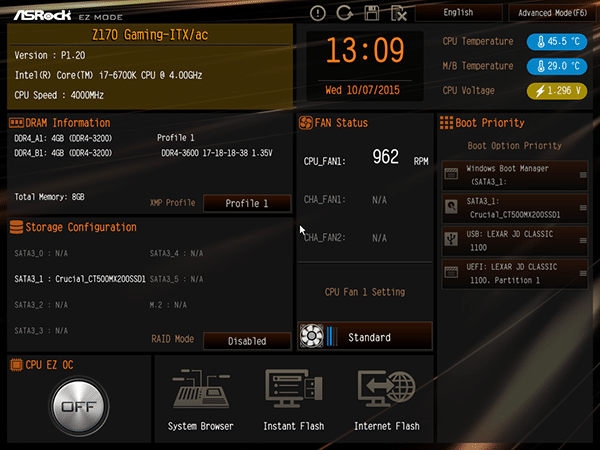
Task: Click the Storage Configuration disk stack icon
Action: pos(16,227)
